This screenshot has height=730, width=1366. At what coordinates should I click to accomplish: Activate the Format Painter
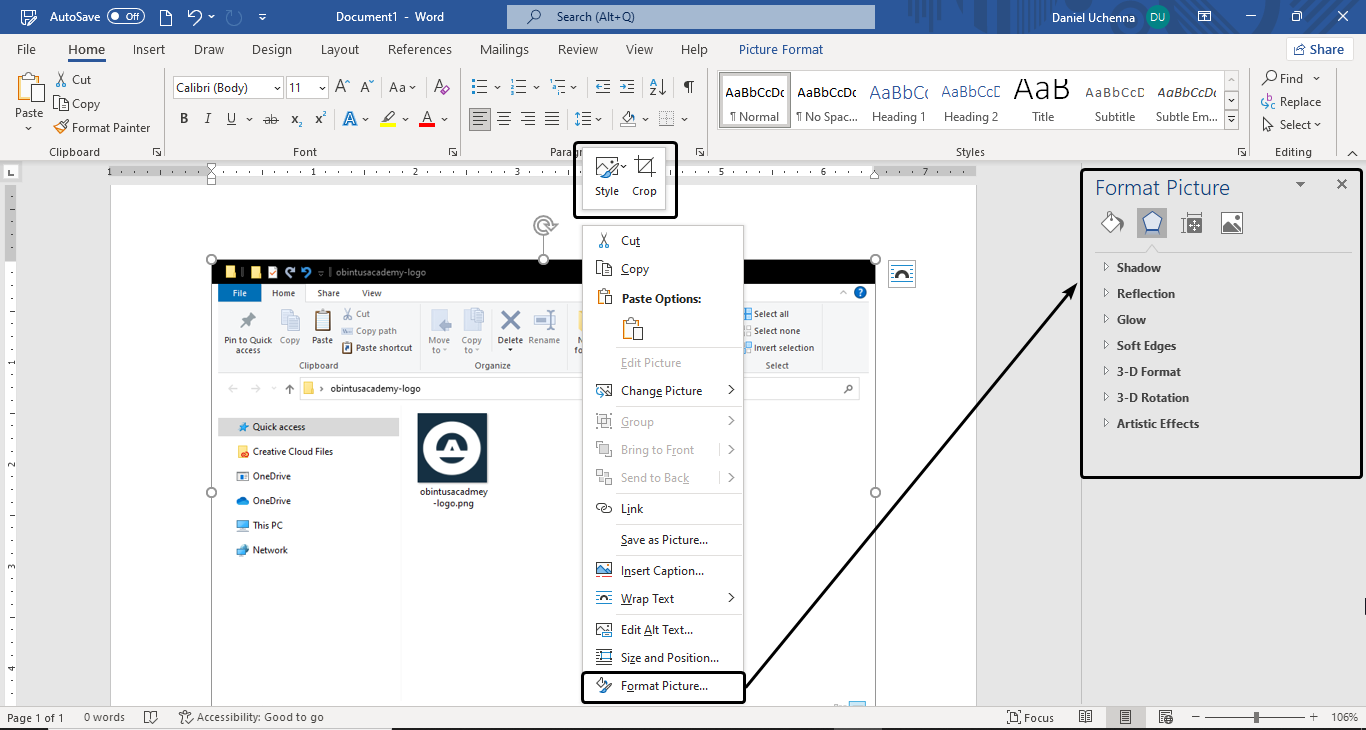tap(103, 127)
